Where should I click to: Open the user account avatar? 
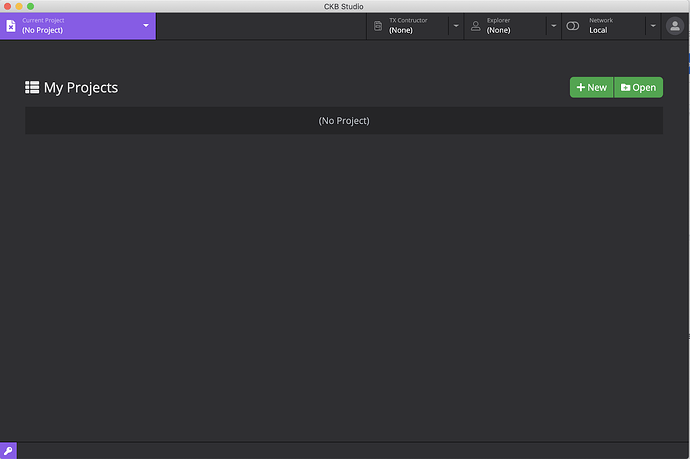tap(675, 26)
